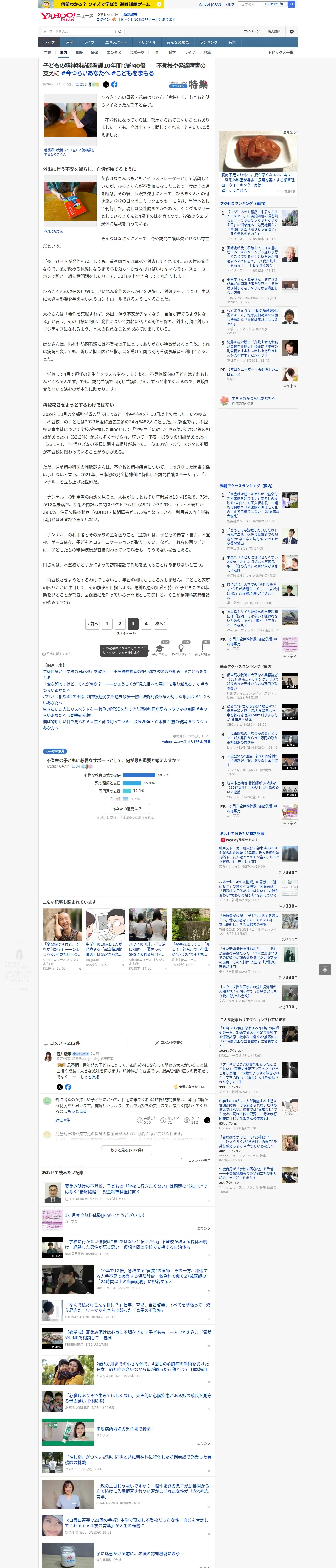Screen dimensions: 336x1568
Task: Click the マイページ link
Action: tap(252, 31)
